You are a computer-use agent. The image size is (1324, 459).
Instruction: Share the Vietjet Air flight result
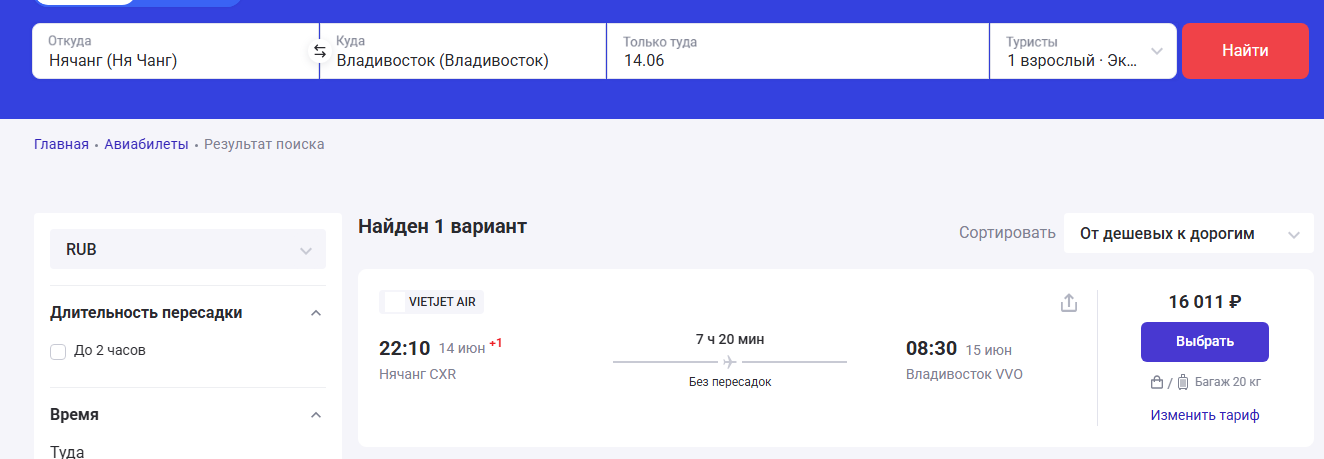1068,302
